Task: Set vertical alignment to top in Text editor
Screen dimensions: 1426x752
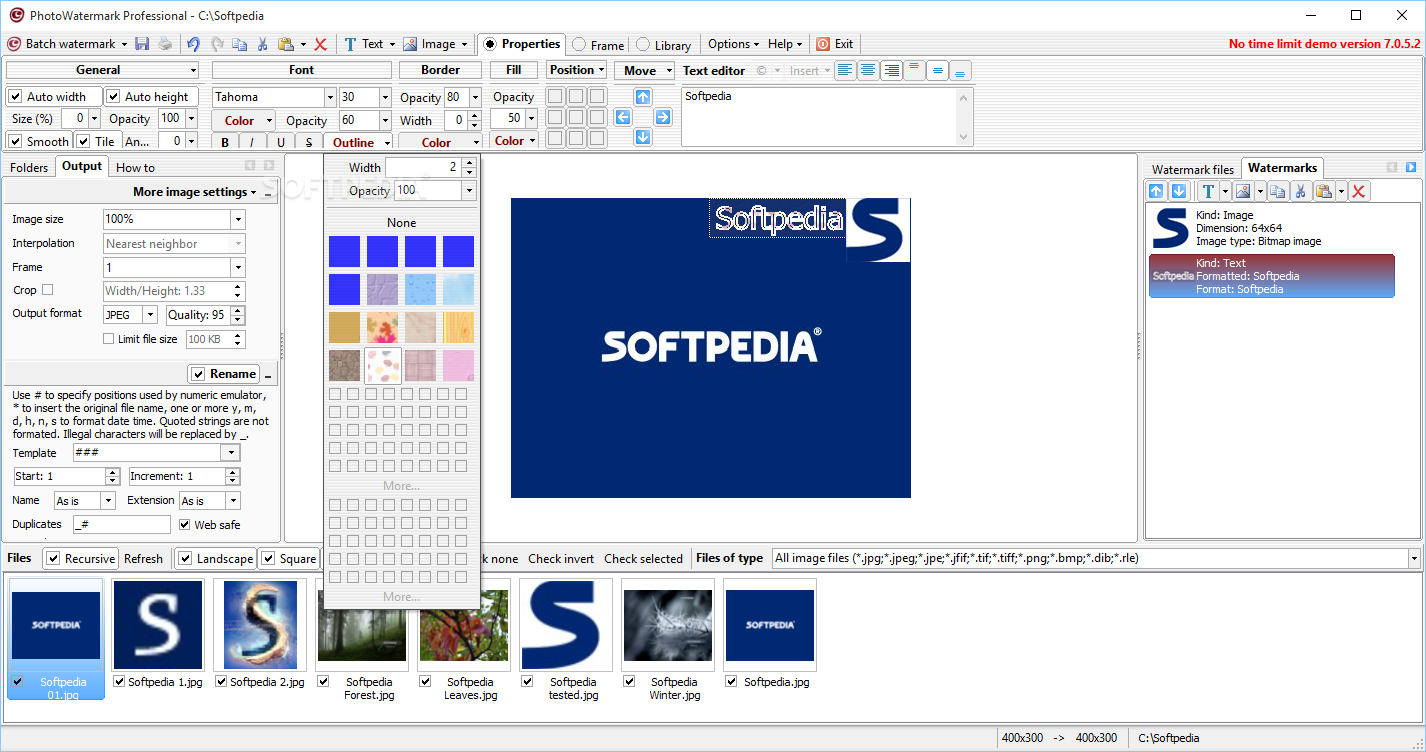Action: coord(914,70)
